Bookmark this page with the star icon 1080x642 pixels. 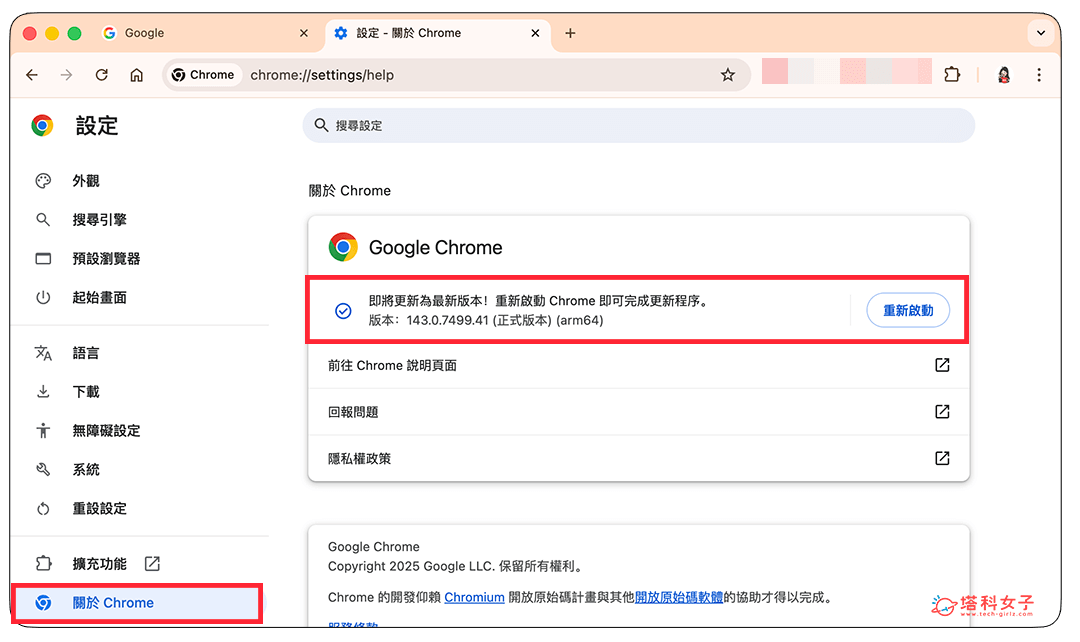[728, 74]
